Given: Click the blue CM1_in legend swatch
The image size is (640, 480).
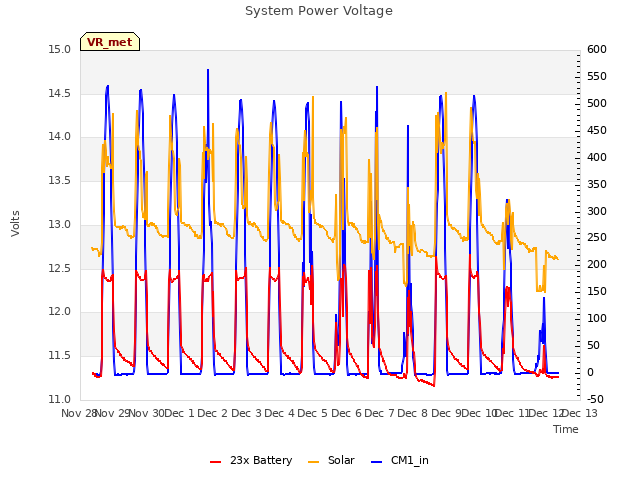Looking at the screenshot, I should click(x=376, y=462).
